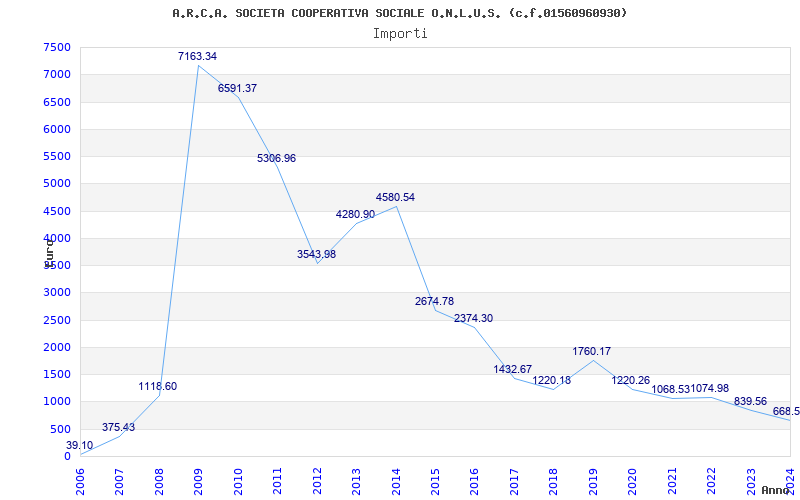Select the 1760.17 data label
Screen dimensions: 800x500
592,352
